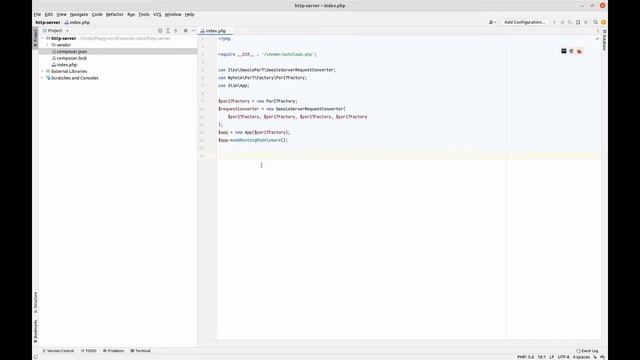Click the Collapse All icon in Project panel

coord(176,31)
